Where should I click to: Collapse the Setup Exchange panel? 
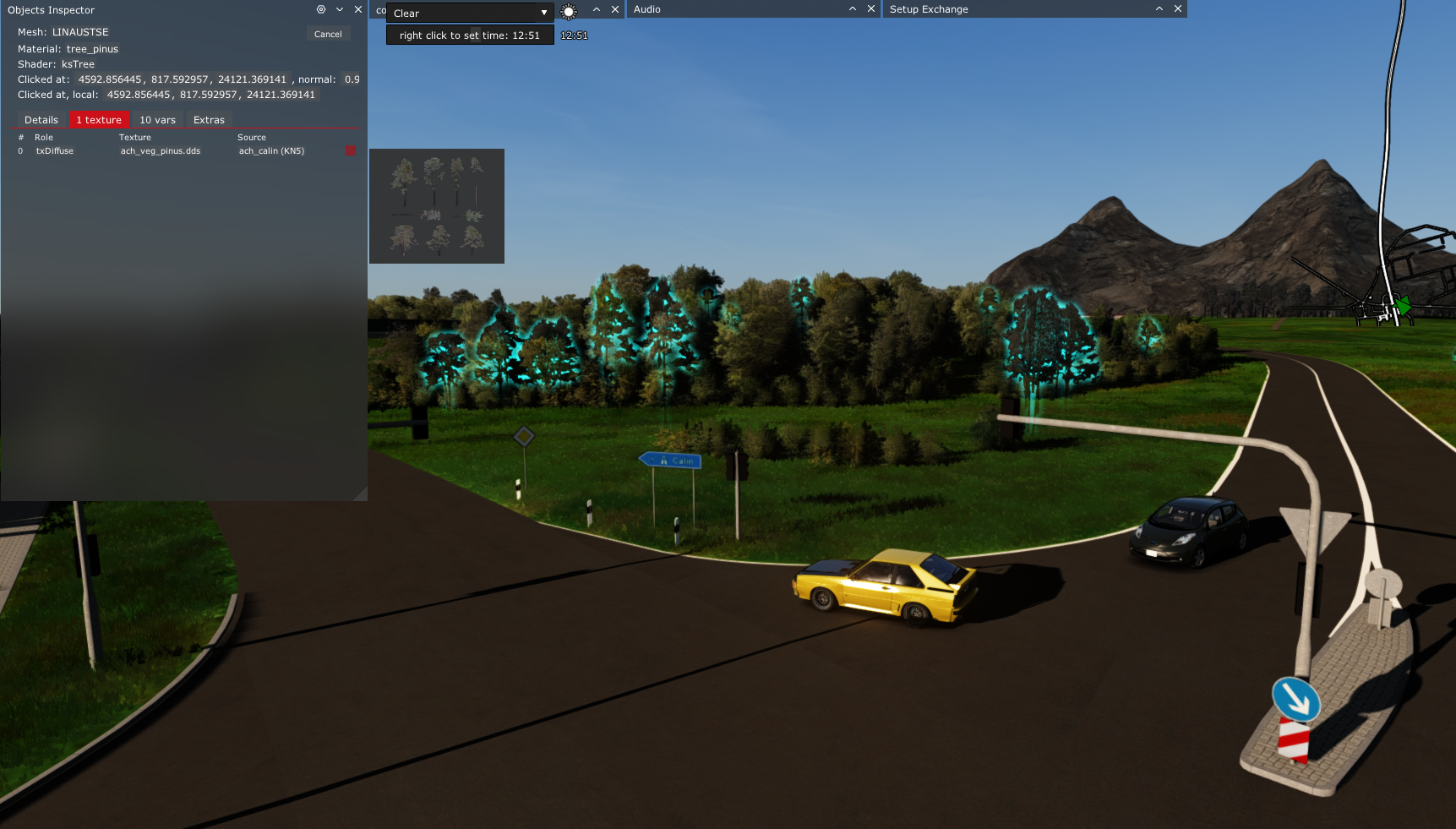(1159, 9)
